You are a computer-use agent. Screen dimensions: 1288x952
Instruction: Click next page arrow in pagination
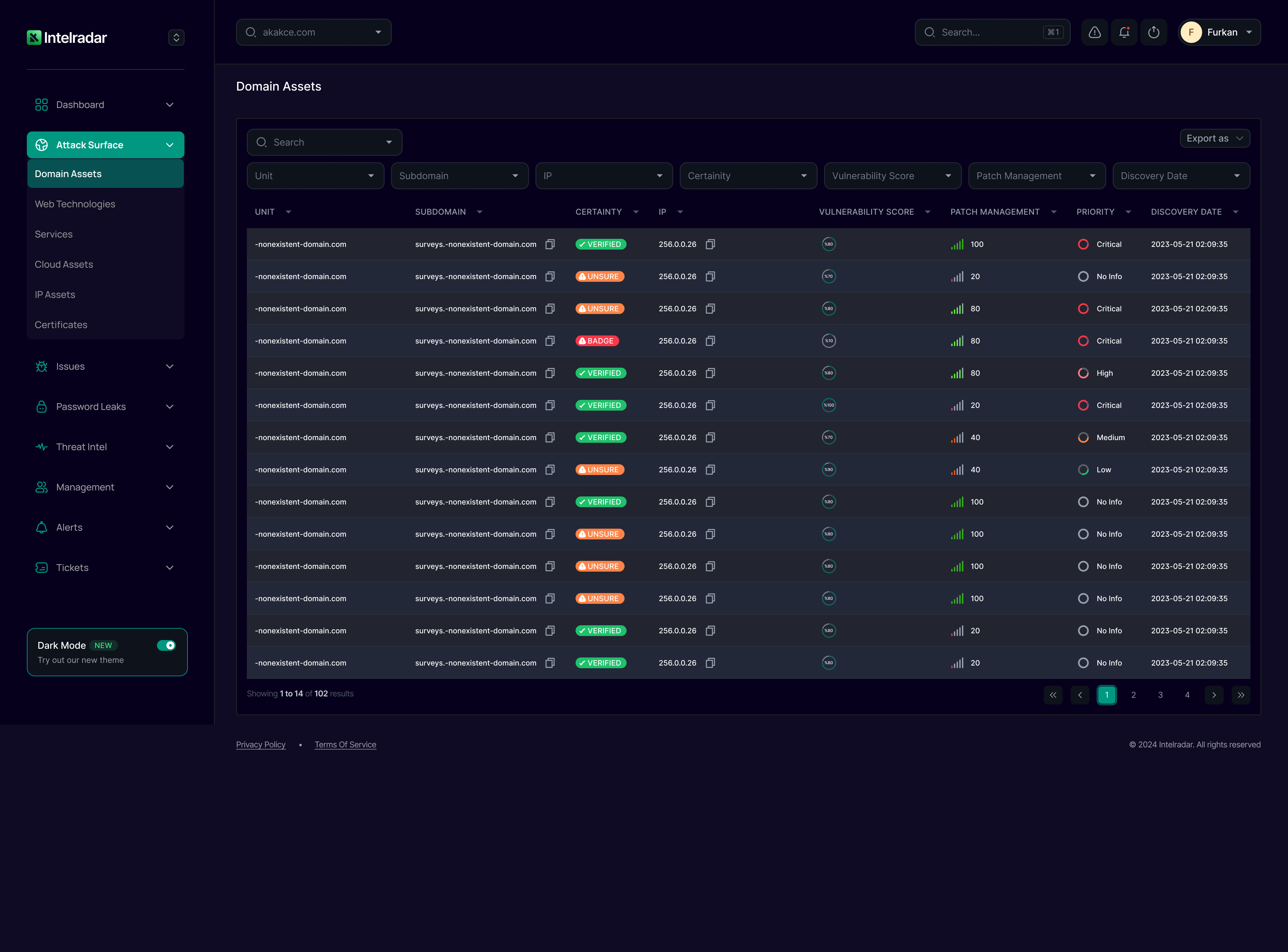(x=1214, y=695)
